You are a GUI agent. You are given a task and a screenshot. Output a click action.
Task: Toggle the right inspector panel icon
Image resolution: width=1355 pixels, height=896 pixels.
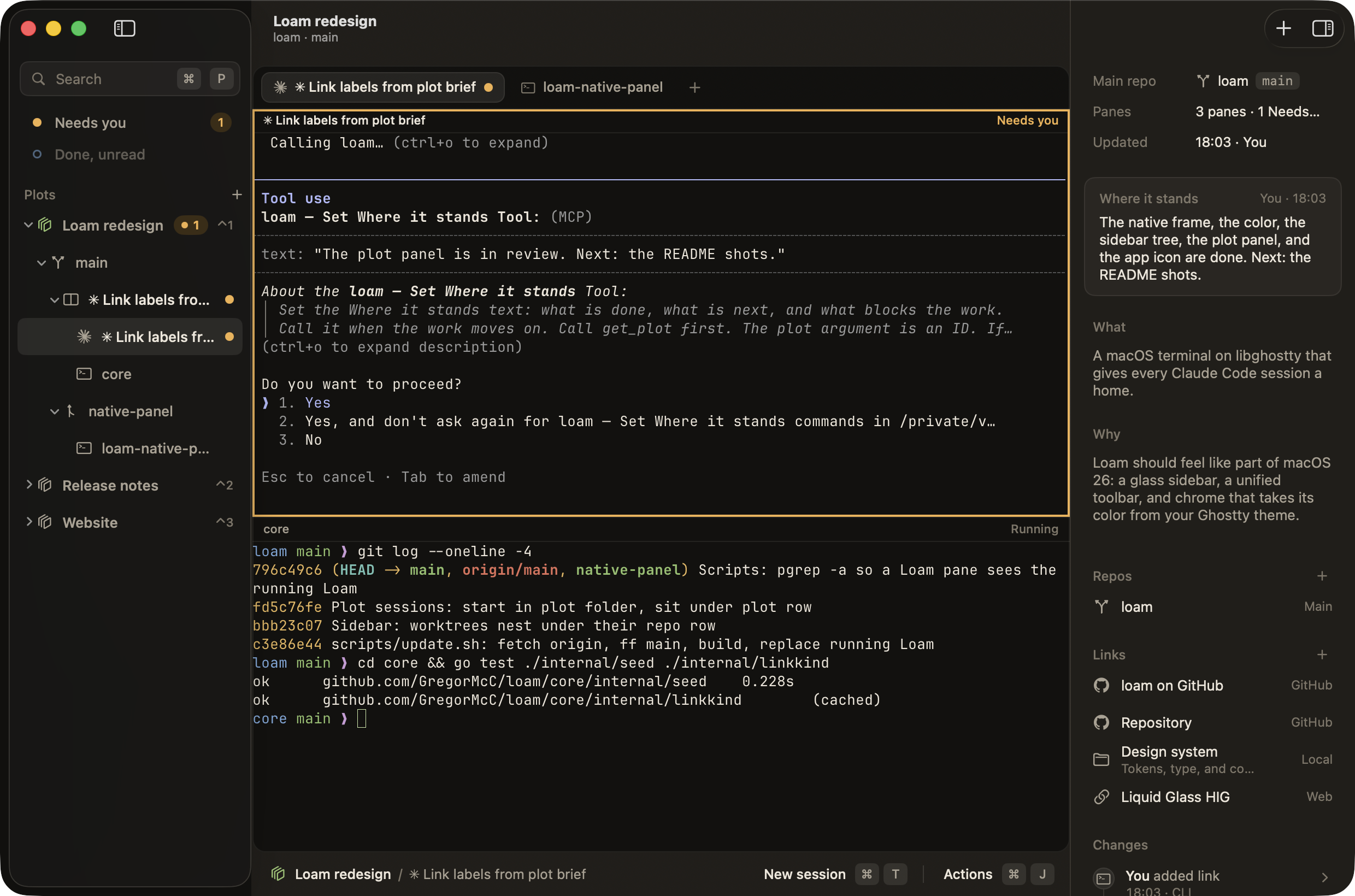pos(1322,28)
